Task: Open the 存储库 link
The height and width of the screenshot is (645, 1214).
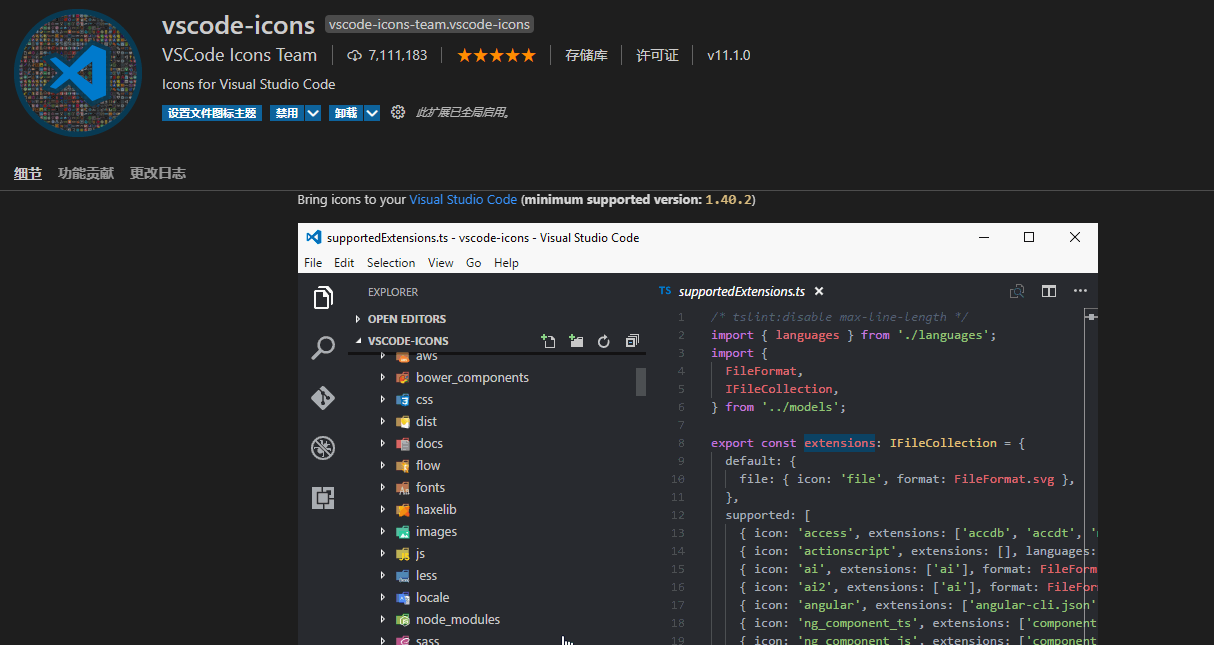Action: tap(586, 55)
